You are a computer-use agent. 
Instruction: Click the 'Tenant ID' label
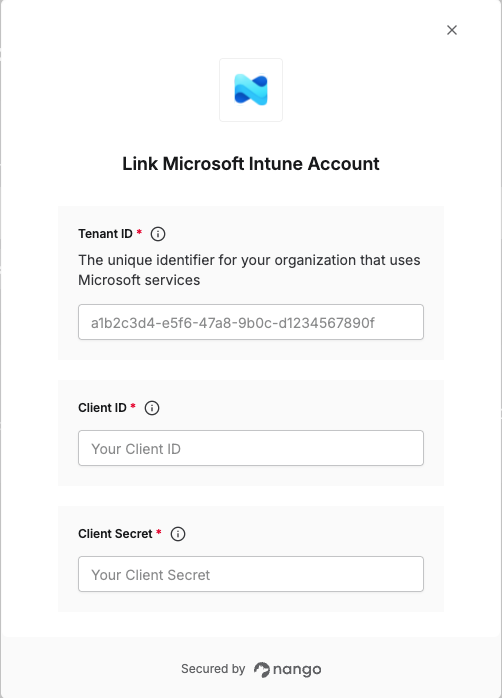click(105, 234)
